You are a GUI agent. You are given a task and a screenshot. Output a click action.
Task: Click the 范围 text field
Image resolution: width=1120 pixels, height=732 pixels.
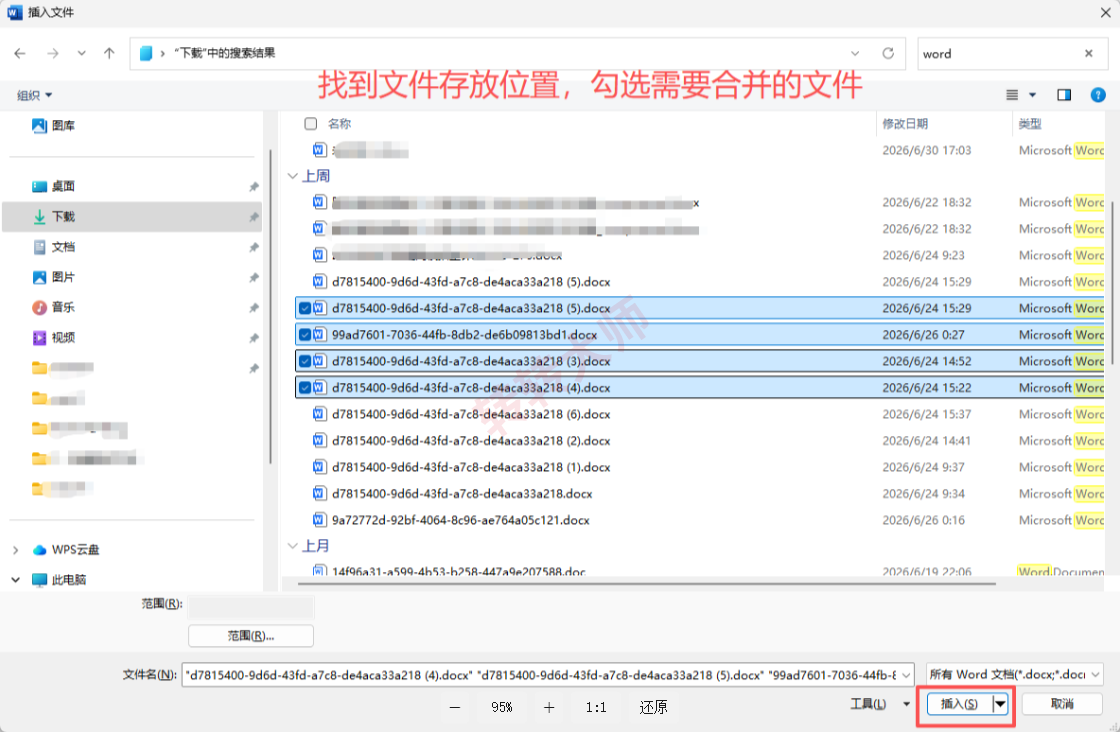pos(251,607)
